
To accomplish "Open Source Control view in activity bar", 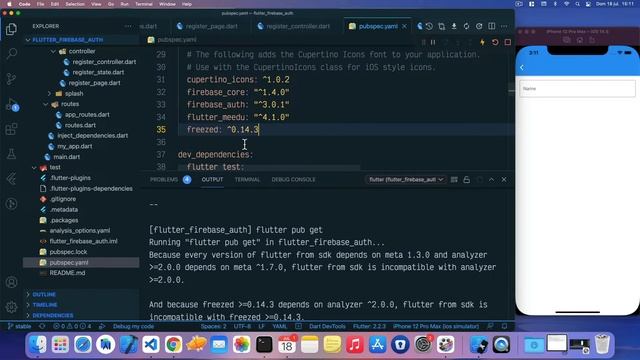I will click(x=11, y=79).
